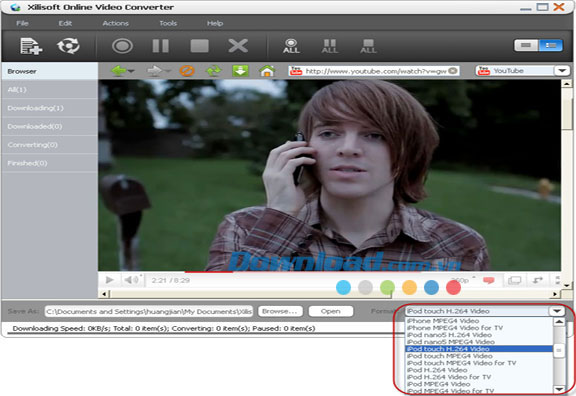The image size is (576, 396).
Task: Click the orange stop-loading icon
Action: pos(187,71)
